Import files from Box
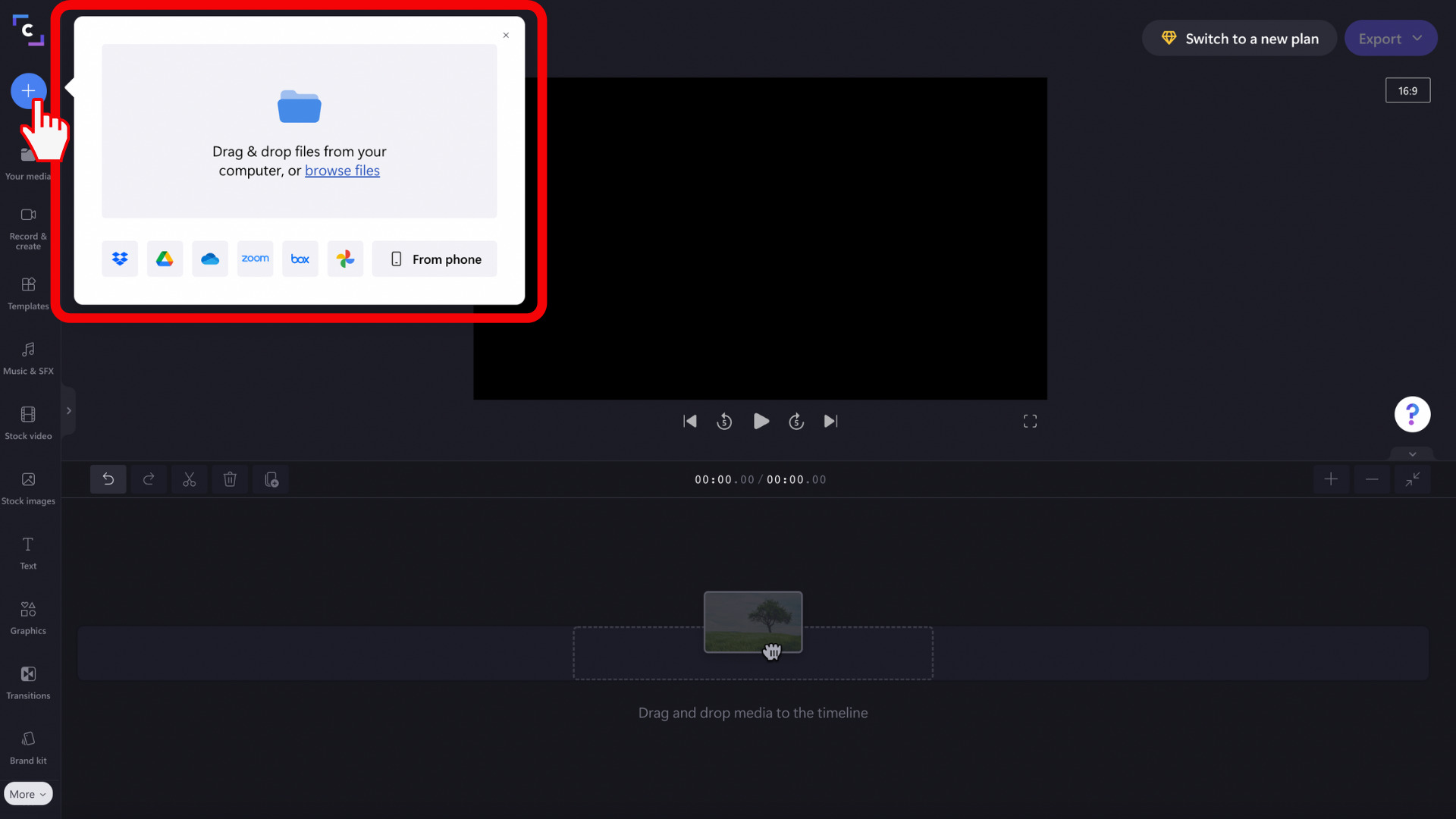 [300, 259]
